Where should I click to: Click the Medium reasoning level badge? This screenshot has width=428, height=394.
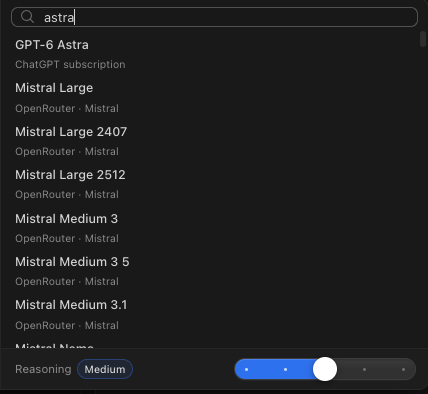105,369
